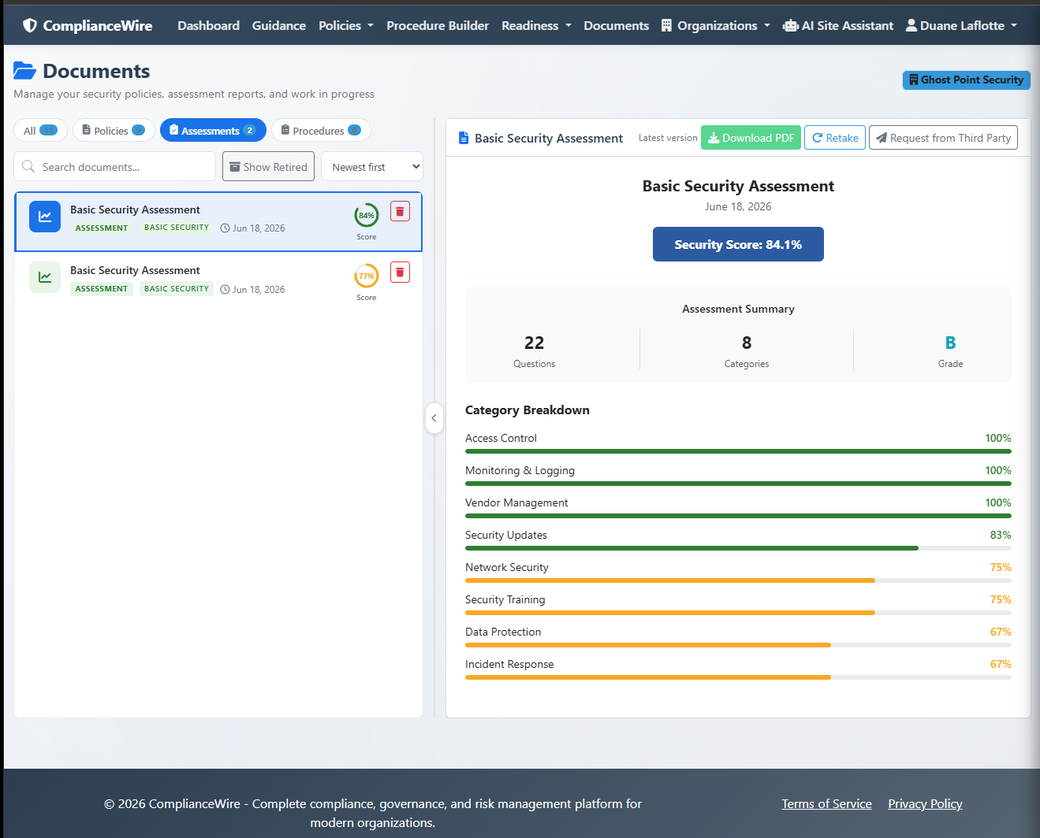The width and height of the screenshot is (1040, 838).
Task: Click the Search documents field
Action: click(115, 167)
